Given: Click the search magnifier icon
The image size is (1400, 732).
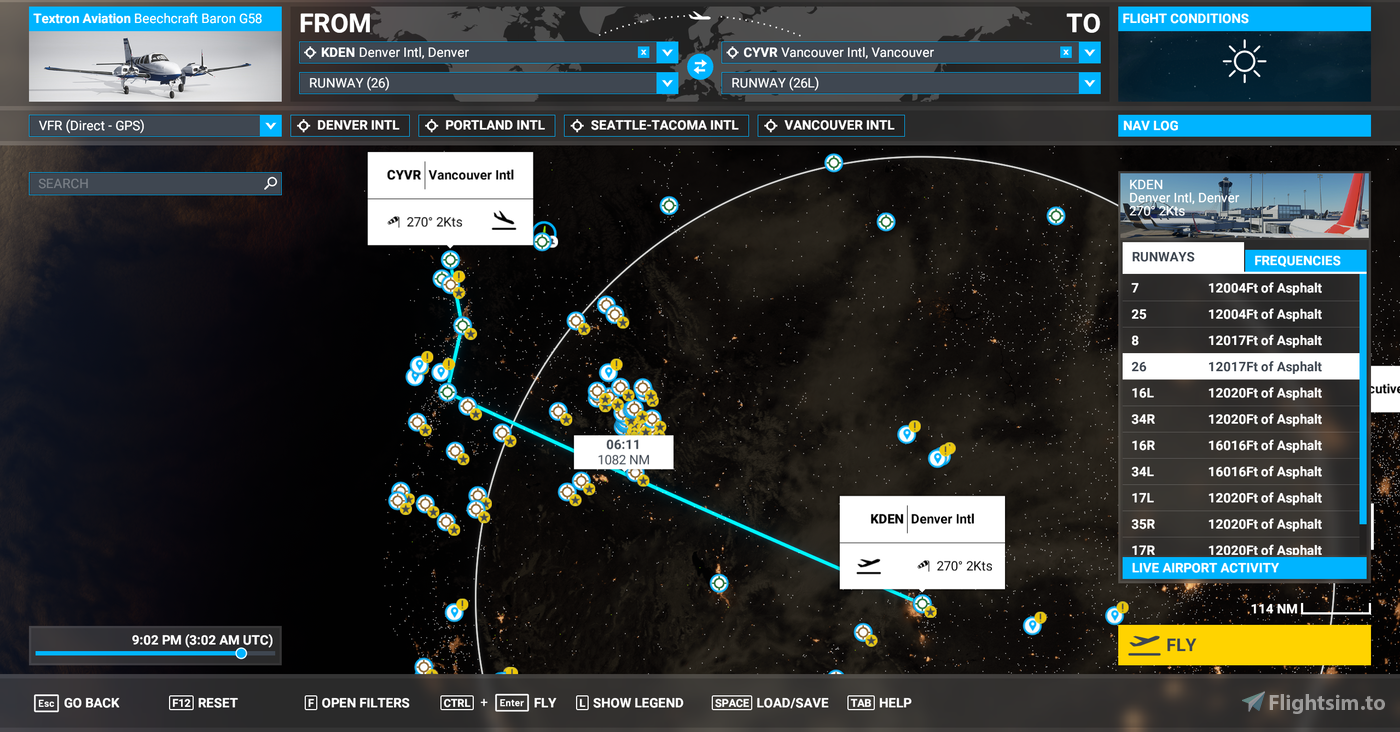Looking at the screenshot, I should point(270,184).
